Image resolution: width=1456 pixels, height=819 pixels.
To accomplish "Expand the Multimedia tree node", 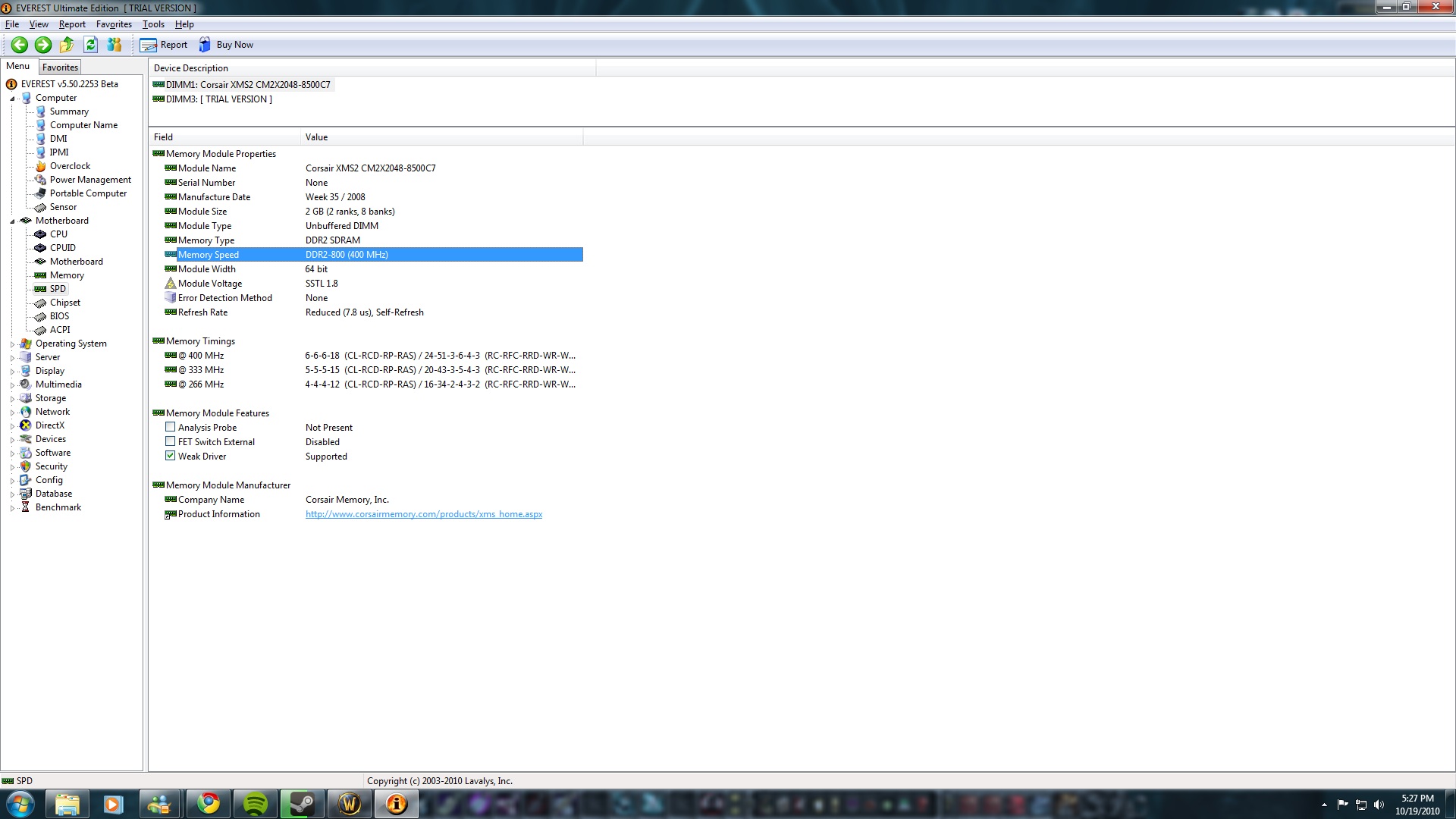I will [12, 385].
